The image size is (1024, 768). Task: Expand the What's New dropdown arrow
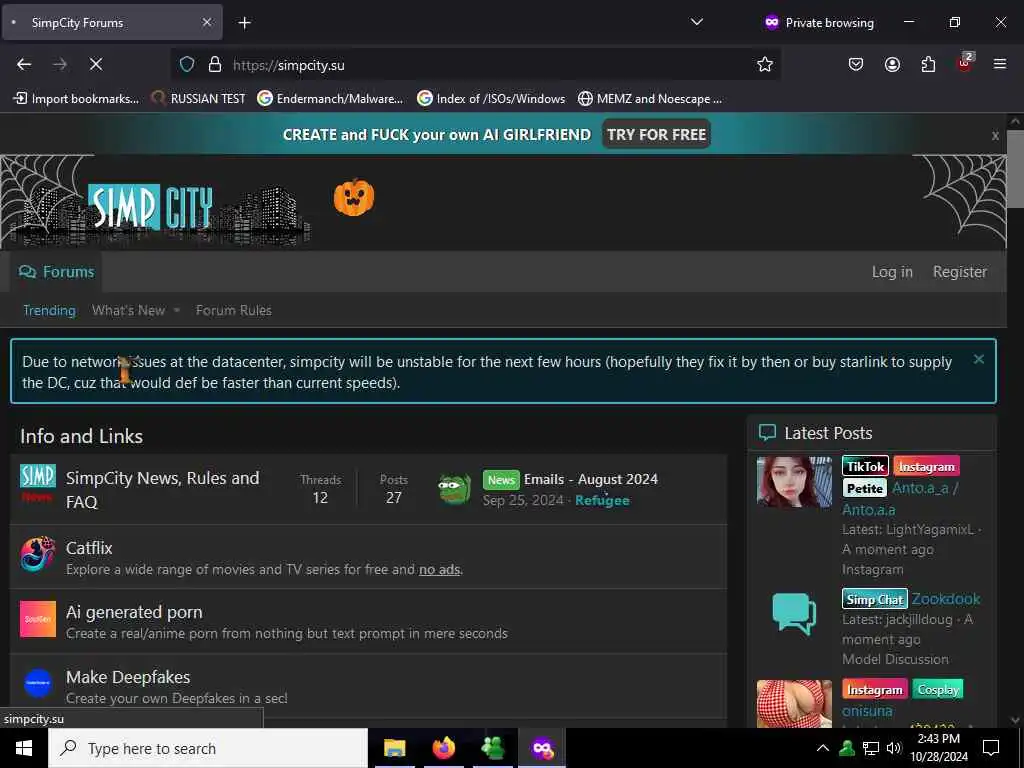pos(176,311)
